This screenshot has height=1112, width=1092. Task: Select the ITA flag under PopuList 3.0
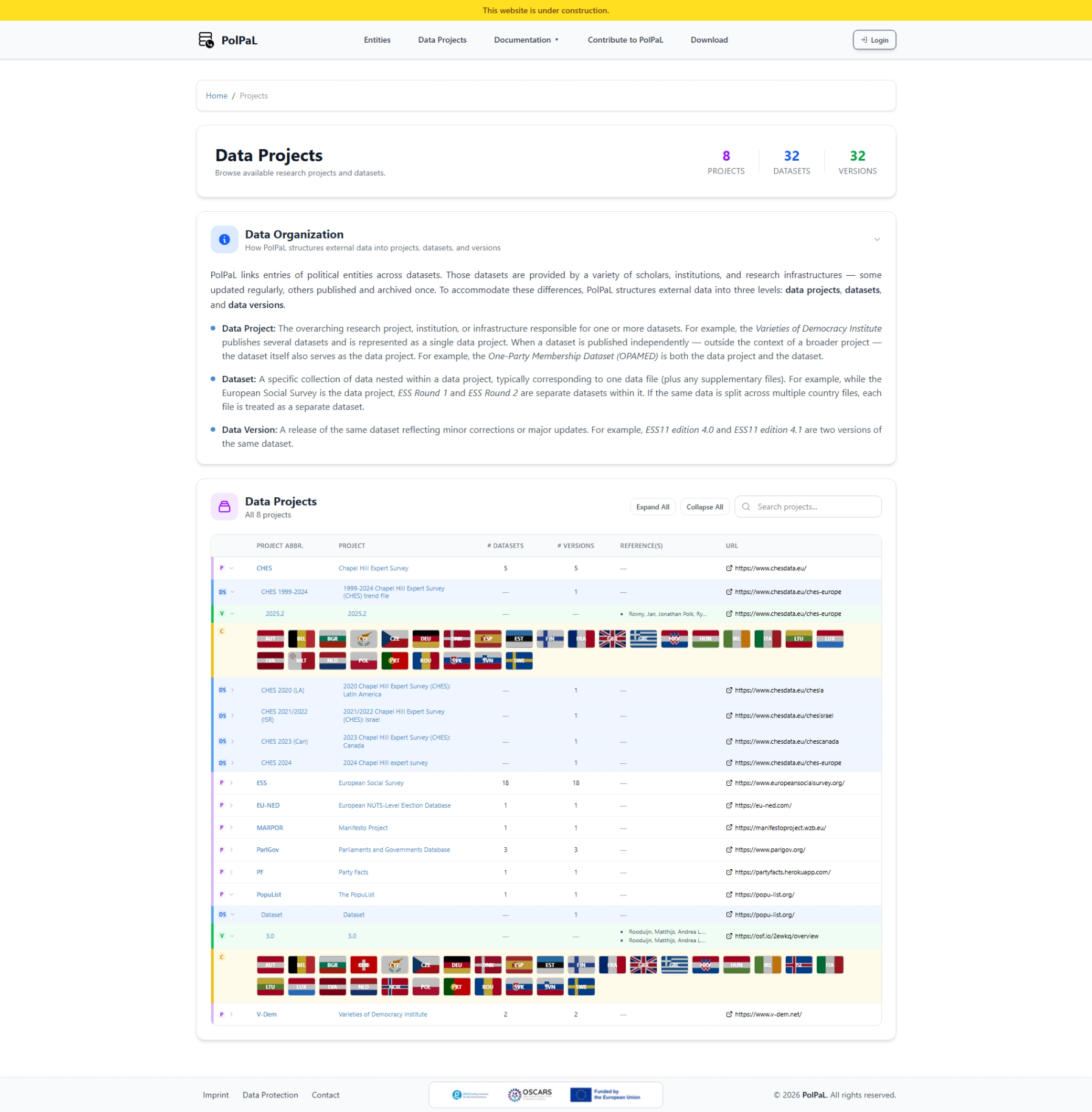(x=830, y=965)
